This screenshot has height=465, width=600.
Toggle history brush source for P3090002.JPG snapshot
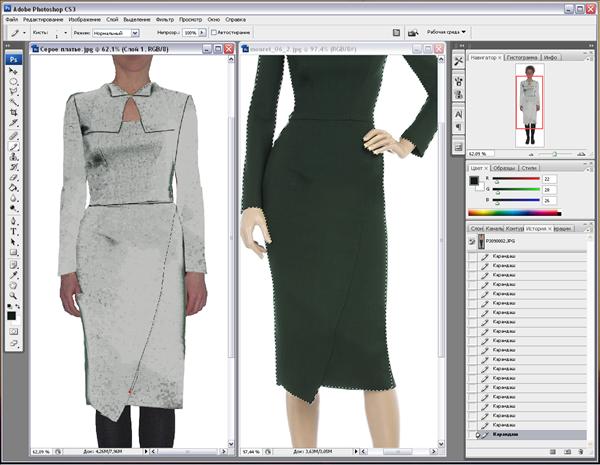tap(472, 242)
